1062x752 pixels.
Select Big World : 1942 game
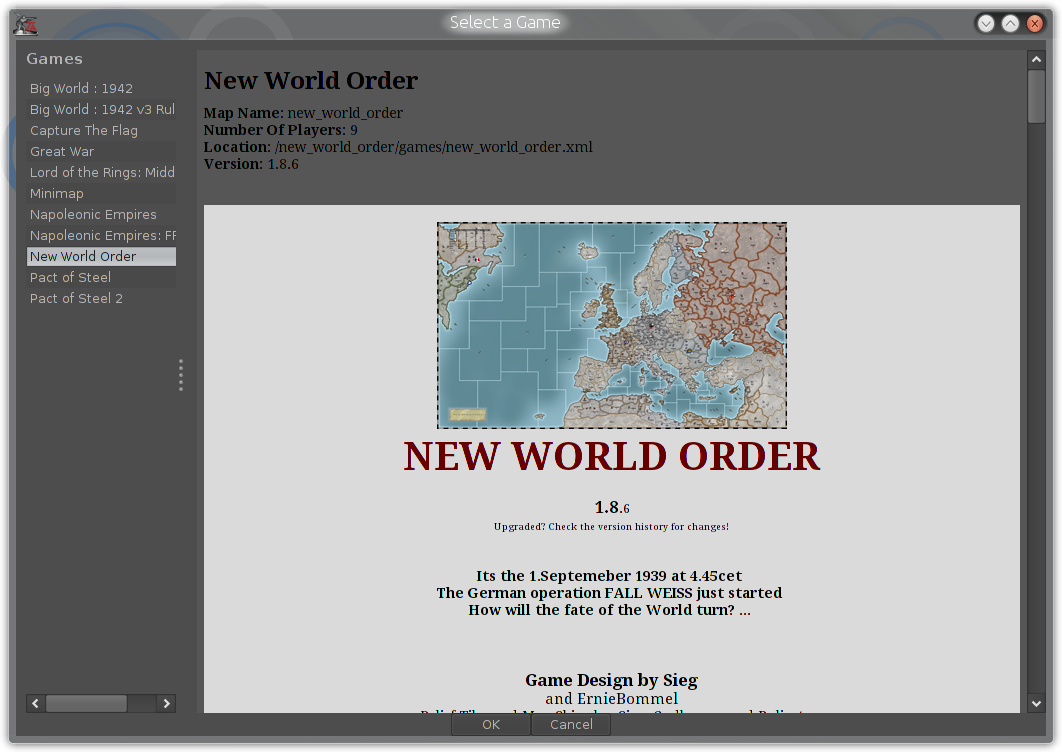(x=101, y=88)
